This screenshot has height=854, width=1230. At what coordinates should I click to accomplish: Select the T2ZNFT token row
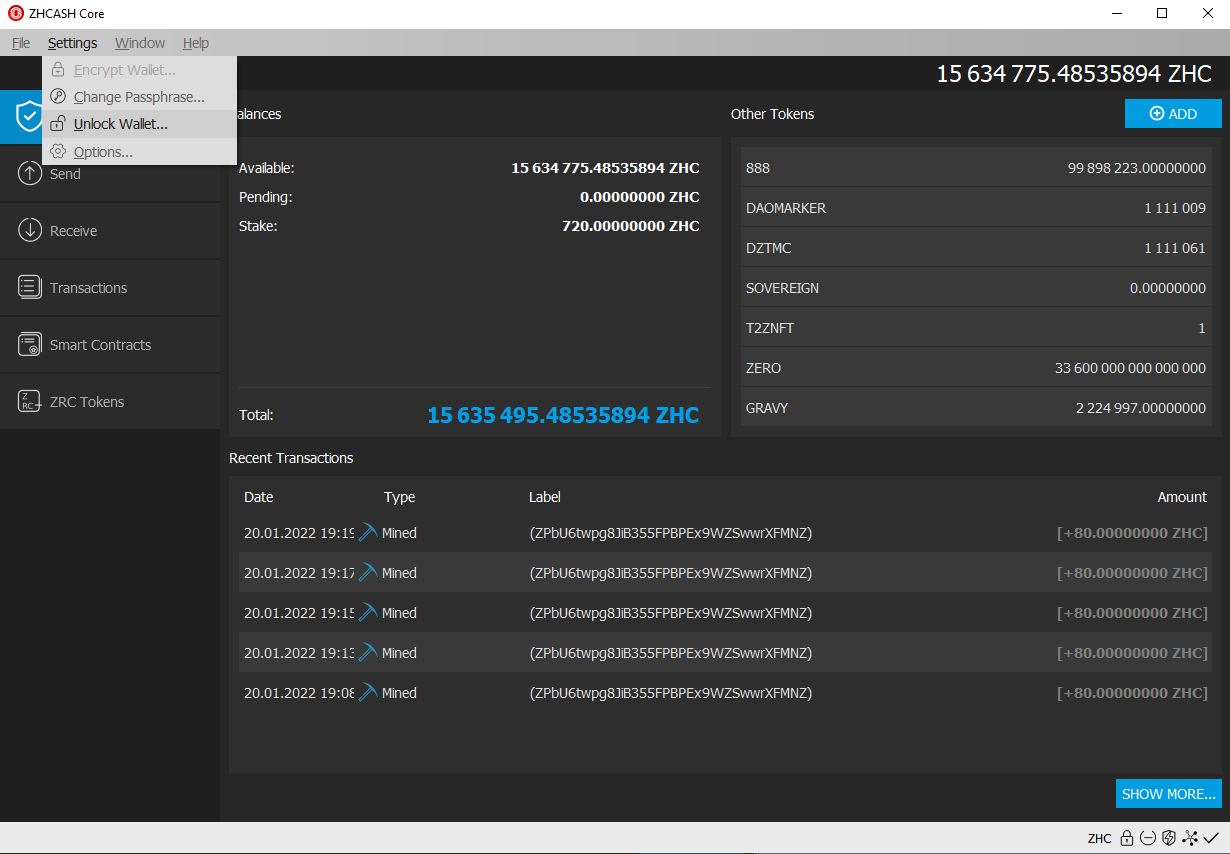pos(976,328)
